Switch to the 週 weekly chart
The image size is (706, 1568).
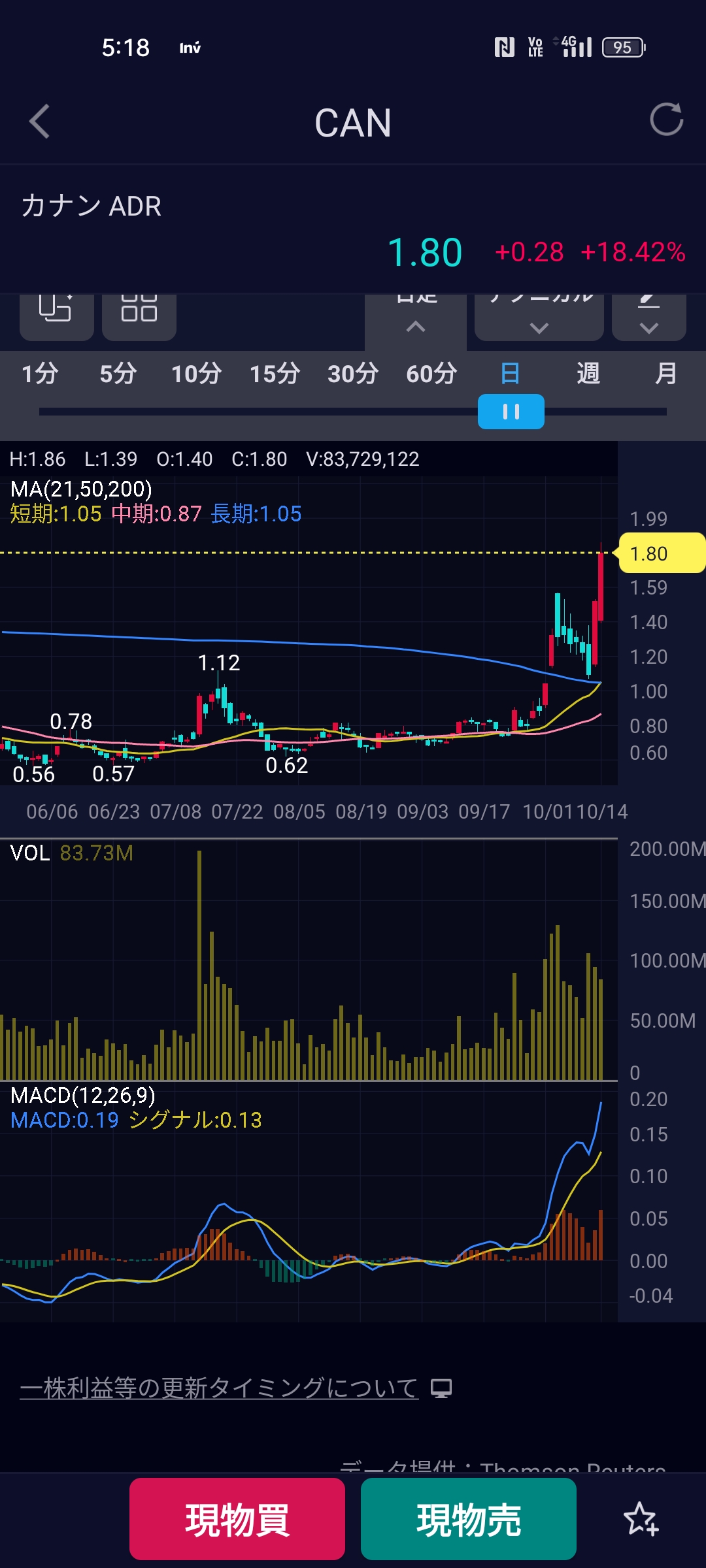click(x=588, y=374)
